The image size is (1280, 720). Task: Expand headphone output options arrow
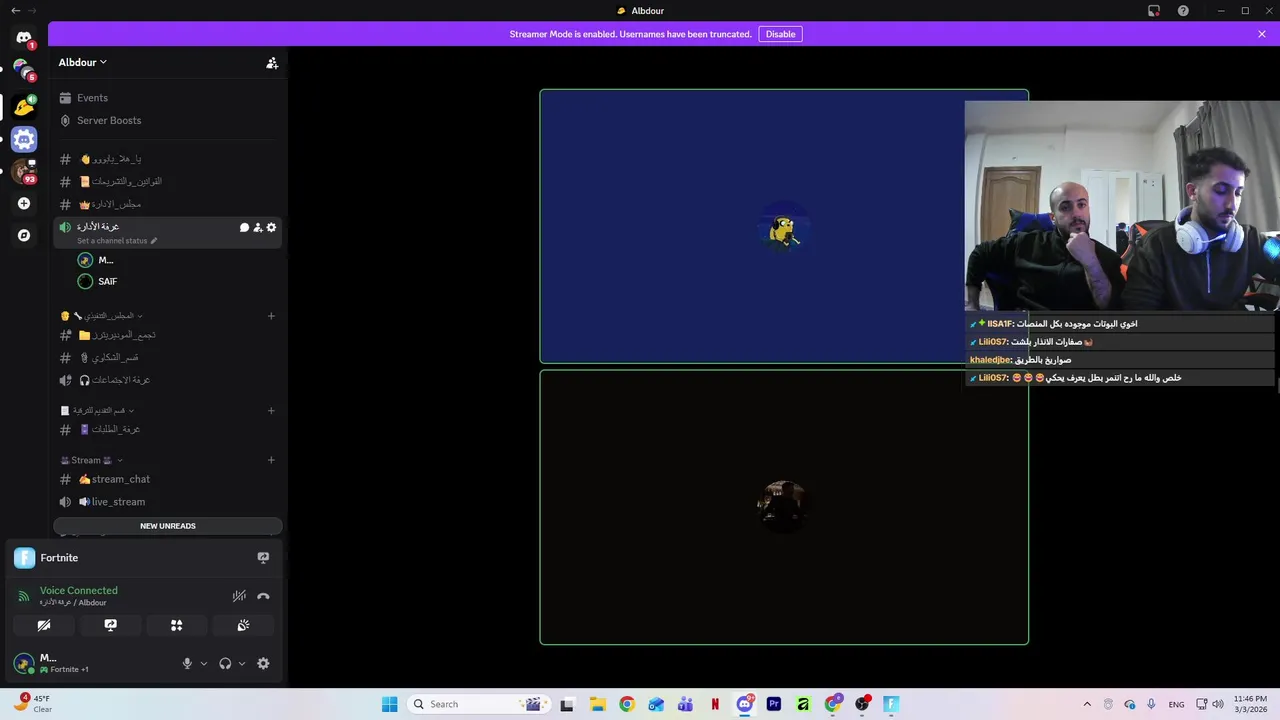coord(242,663)
